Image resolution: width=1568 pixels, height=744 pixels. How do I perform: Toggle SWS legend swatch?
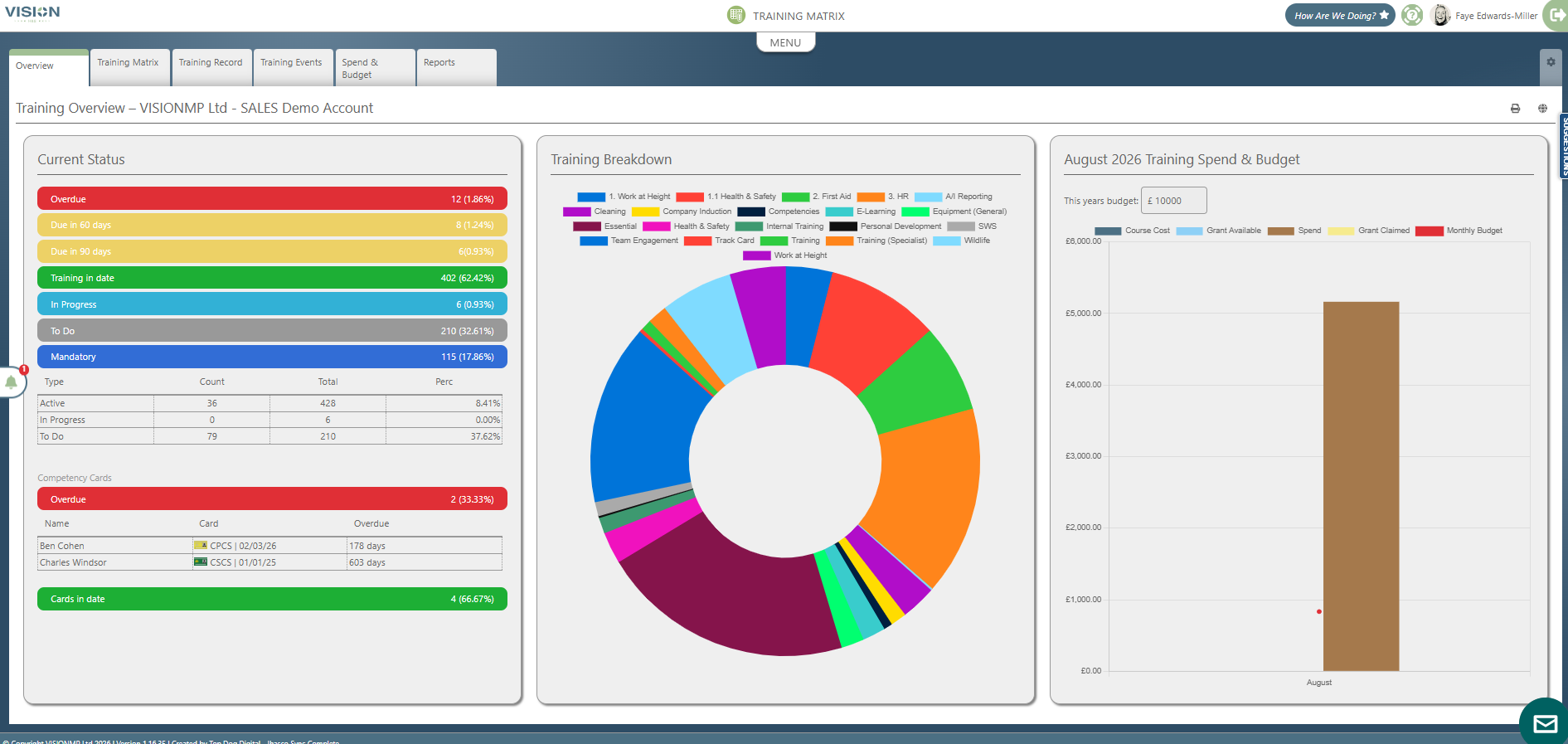961,226
